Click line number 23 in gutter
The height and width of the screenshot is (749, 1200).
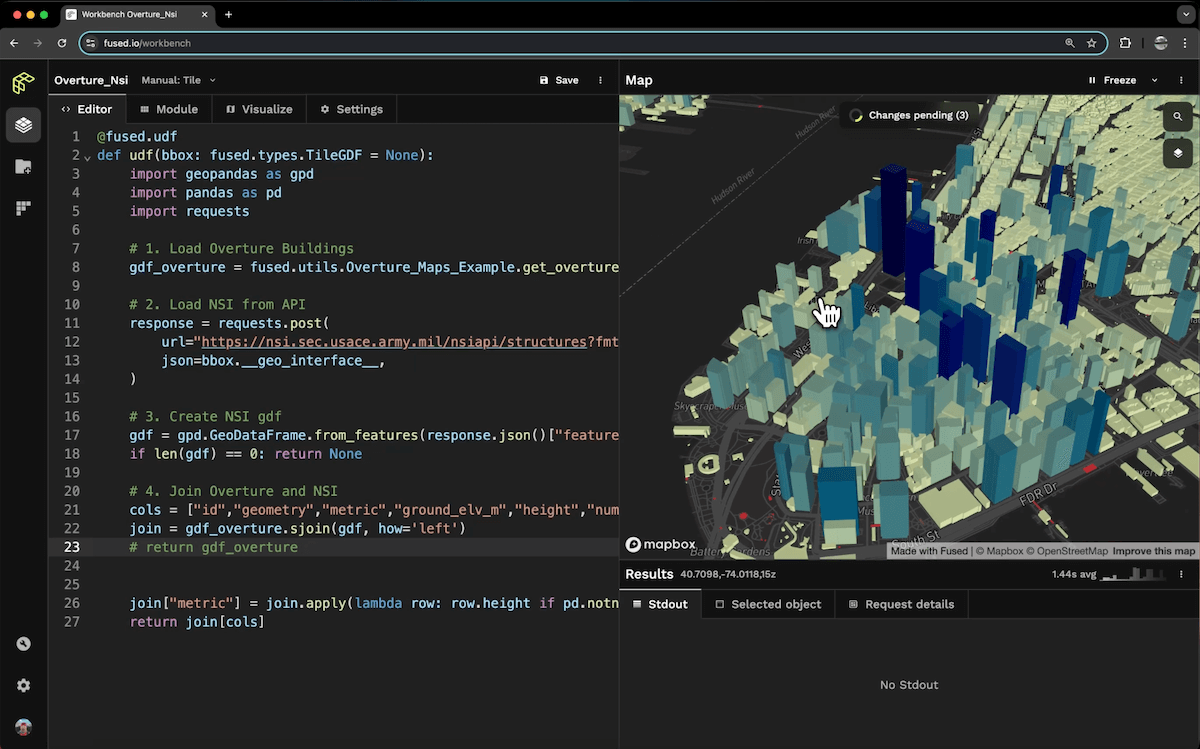coord(72,547)
